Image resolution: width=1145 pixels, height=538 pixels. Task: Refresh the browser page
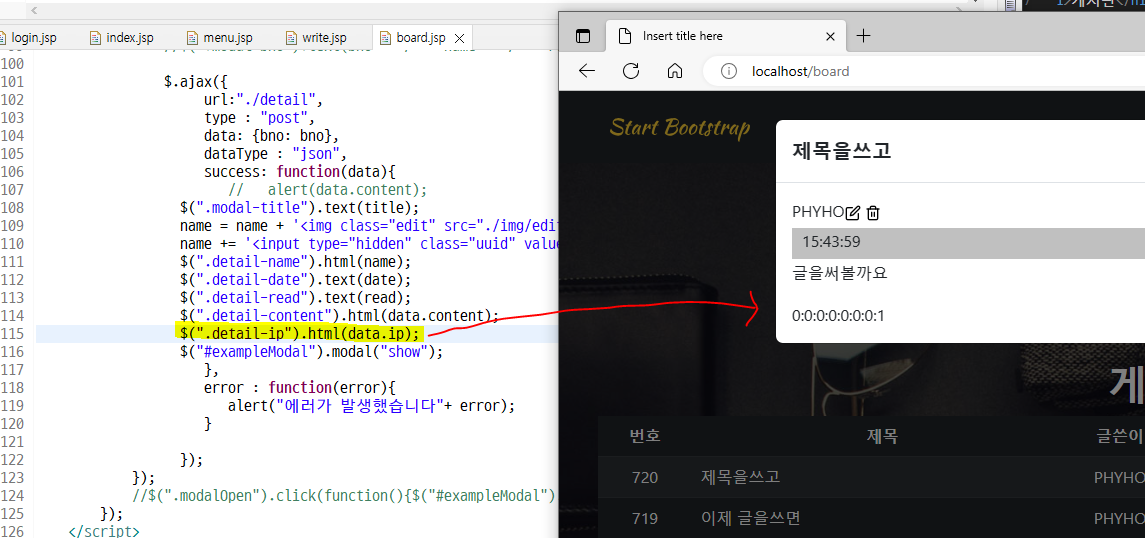(631, 71)
